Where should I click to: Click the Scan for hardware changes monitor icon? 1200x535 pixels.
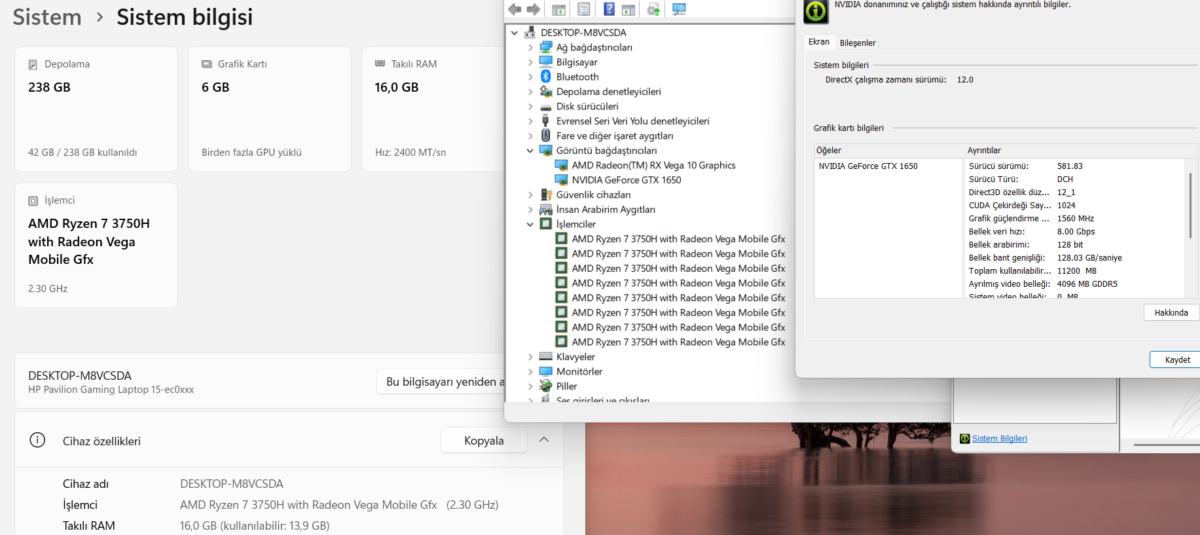(x=679, y=9)
